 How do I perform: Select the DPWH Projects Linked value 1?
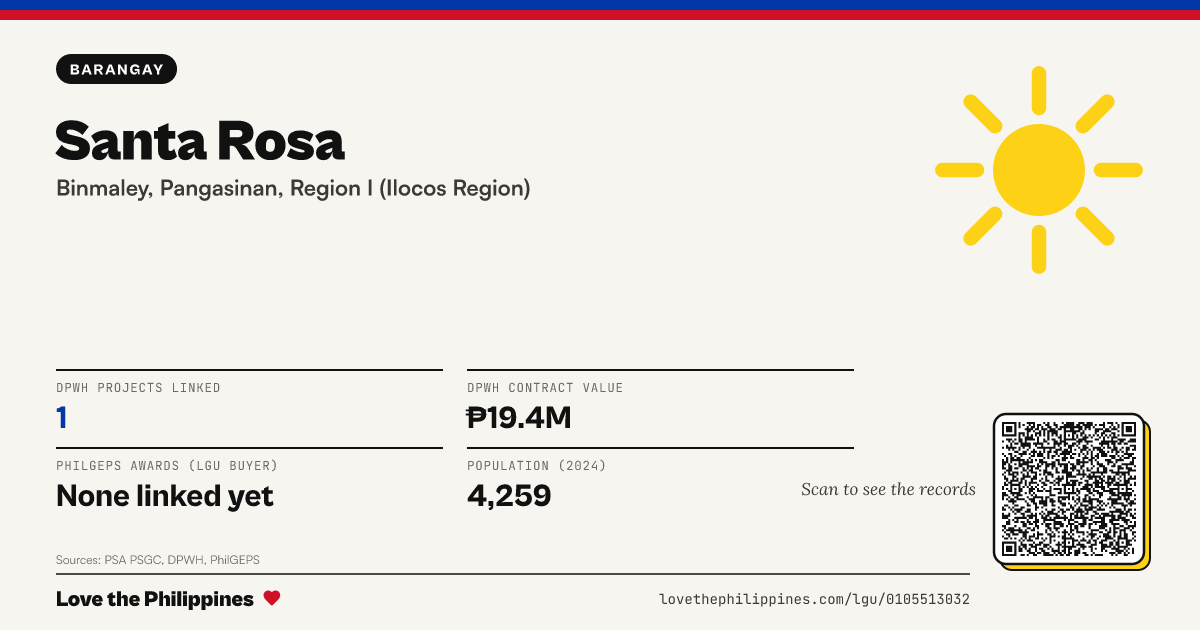coord(62,418)
